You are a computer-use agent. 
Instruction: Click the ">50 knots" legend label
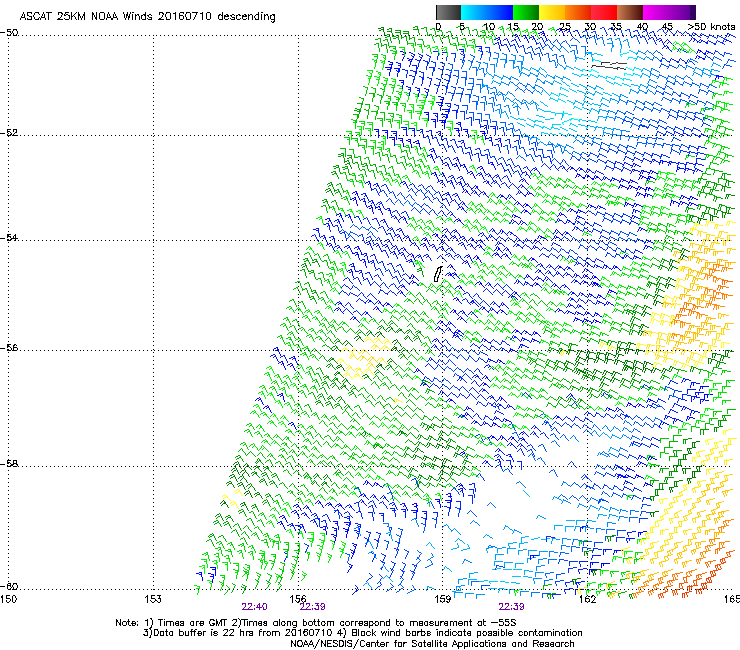click(712, 27)
